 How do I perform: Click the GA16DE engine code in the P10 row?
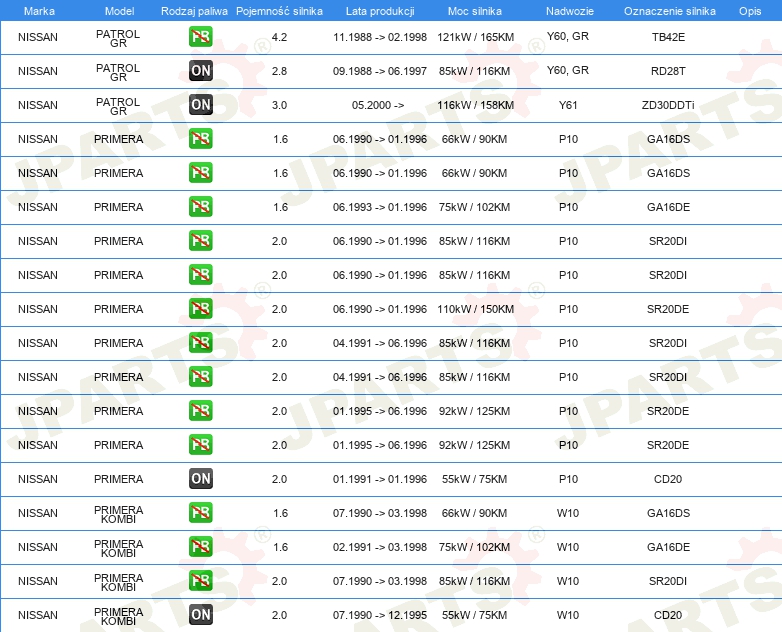[x=668, y=207]
